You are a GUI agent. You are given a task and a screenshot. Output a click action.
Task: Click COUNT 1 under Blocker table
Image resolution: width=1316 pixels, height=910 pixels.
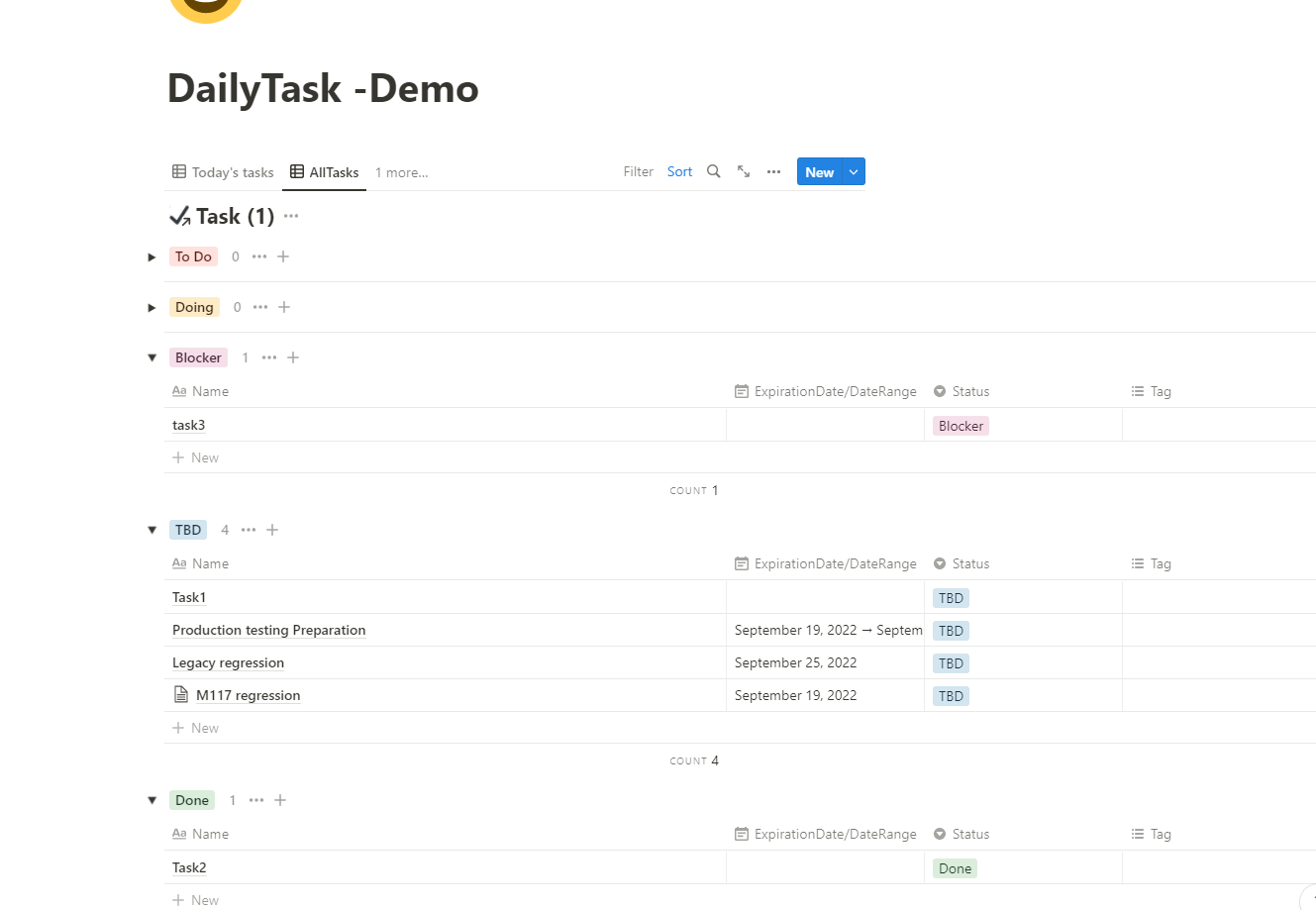pyautogui.click(x=694, y=490)
